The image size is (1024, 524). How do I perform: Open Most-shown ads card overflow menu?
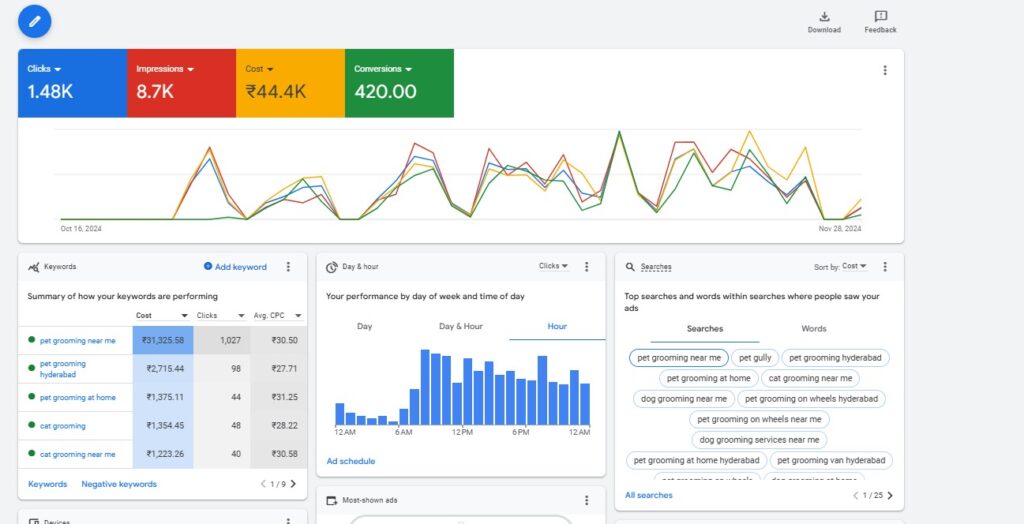point(587,500)
